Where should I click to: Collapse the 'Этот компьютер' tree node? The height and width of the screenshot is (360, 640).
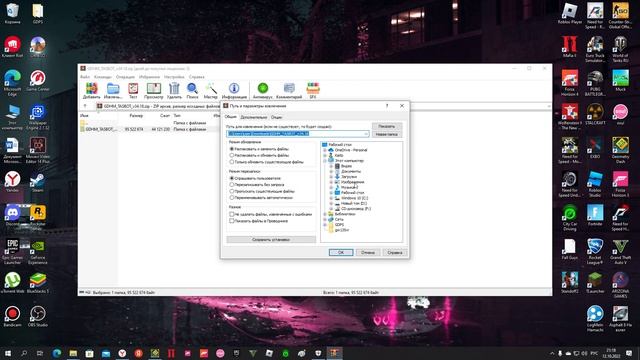325,161
